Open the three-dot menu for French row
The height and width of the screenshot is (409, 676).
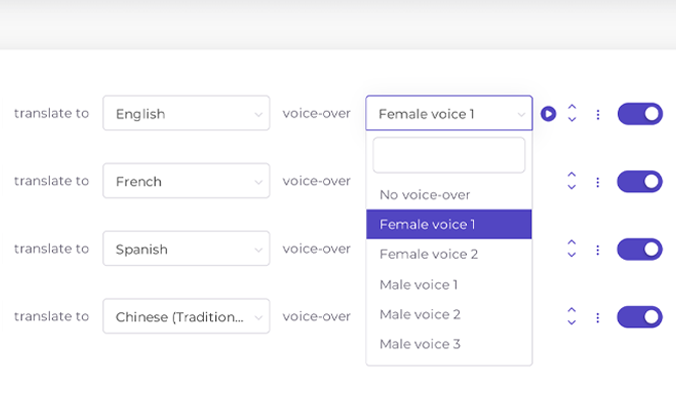tap(597, 182)
